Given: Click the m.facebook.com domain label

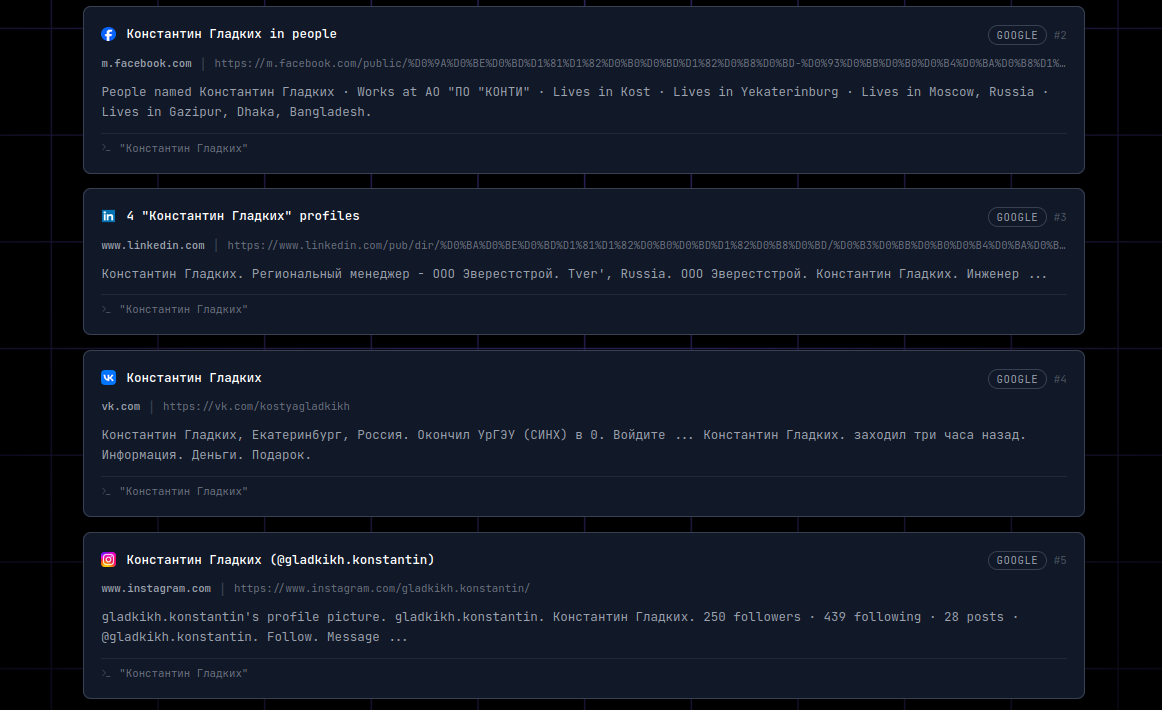Looking at the screenshot, I should 146,63.
